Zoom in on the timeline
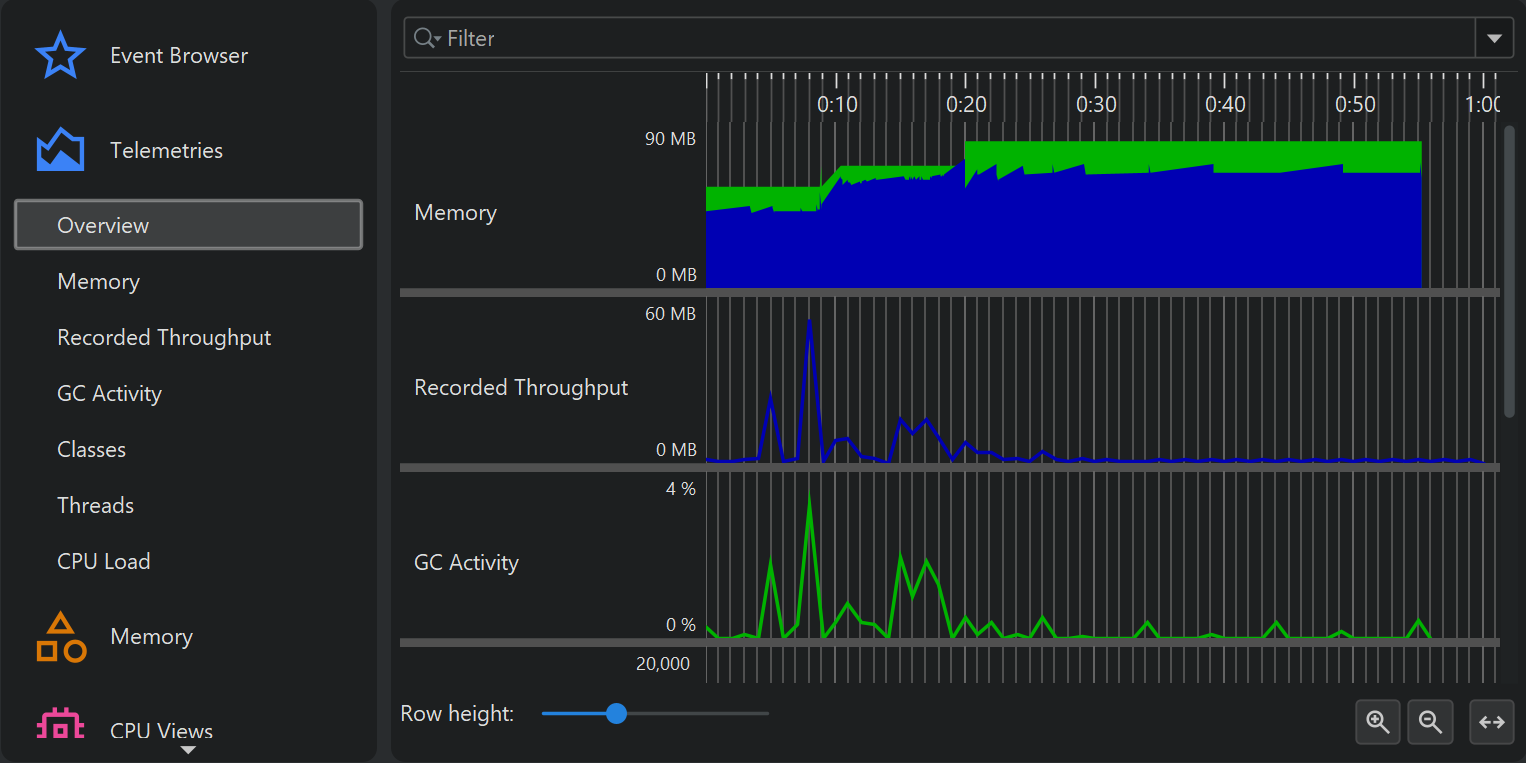This screenshot has width=1526, height=763. click(x=1378, y=722)
